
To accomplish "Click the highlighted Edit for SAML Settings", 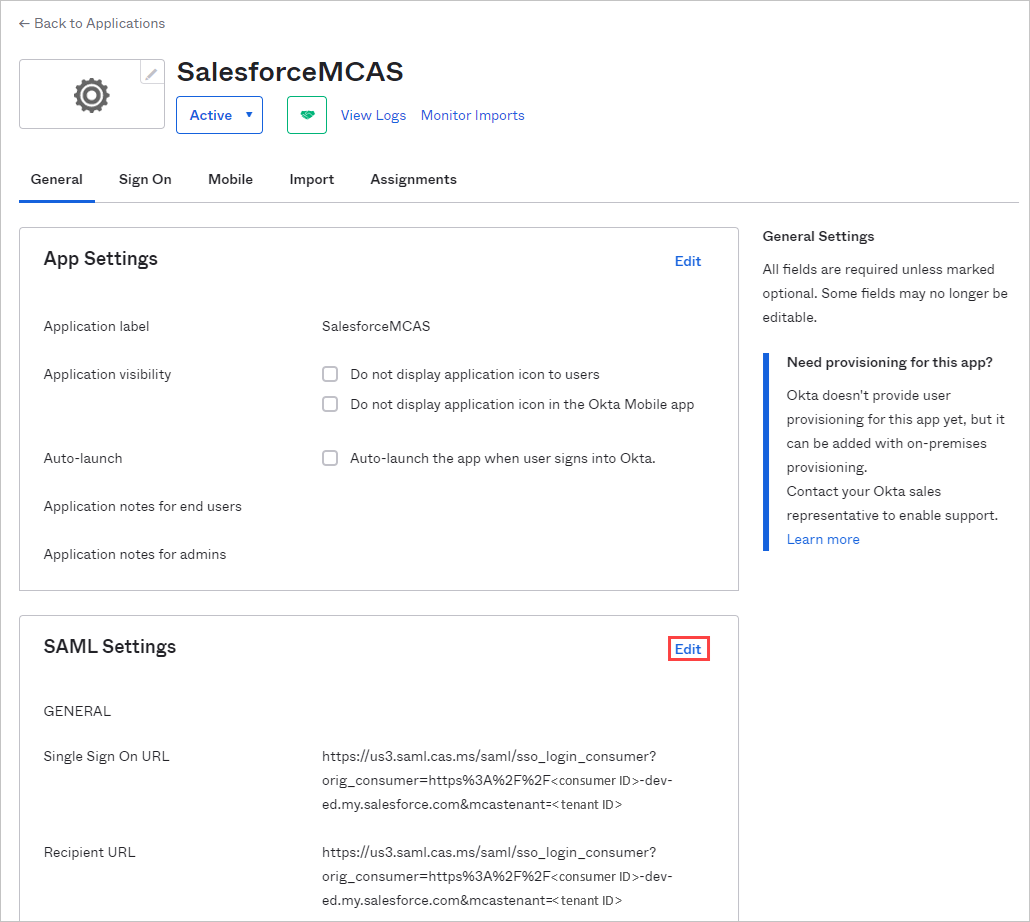I will [688, 648].
